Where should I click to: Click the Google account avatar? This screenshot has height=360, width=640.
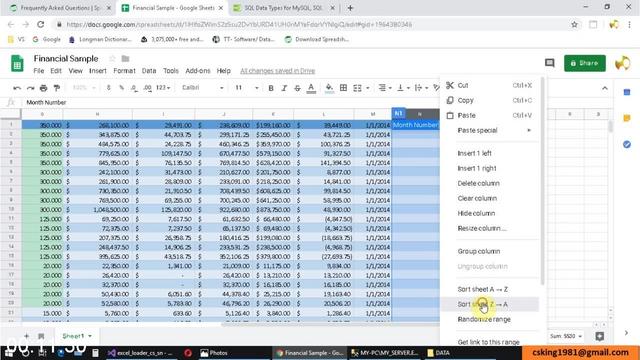(622, 63)
